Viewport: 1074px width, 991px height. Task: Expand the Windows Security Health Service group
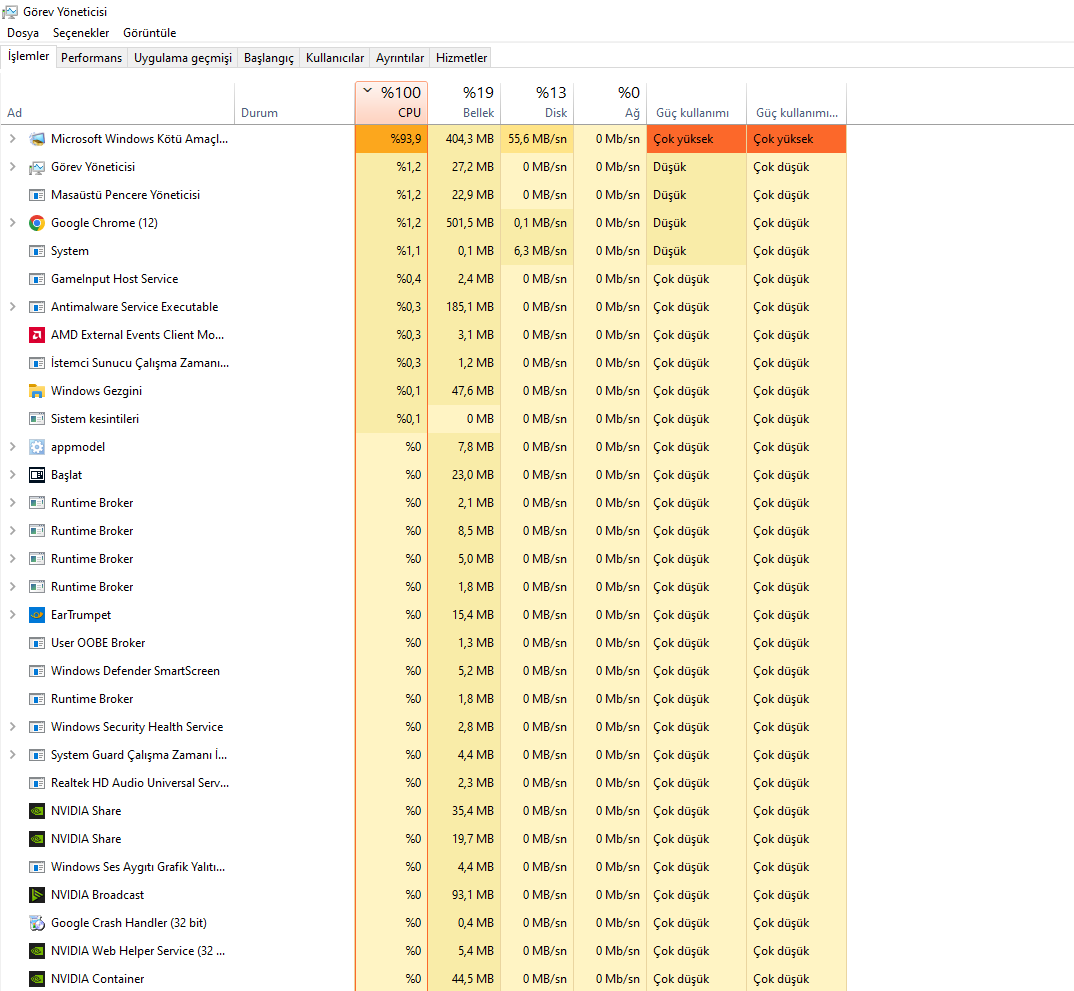12,727
